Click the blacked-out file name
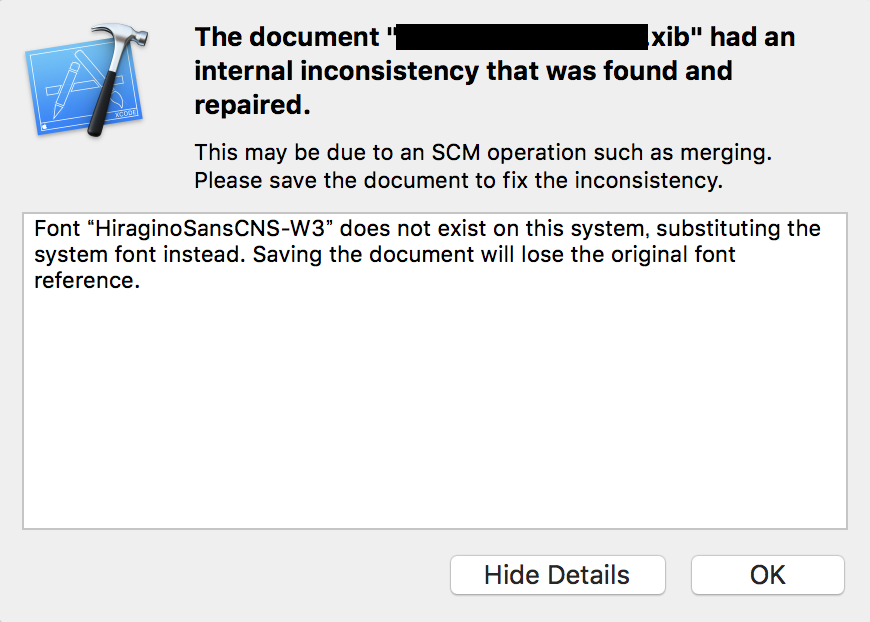The height and width of the screenshot is (622, 870). pyautogui.click(x=522, y=37)
